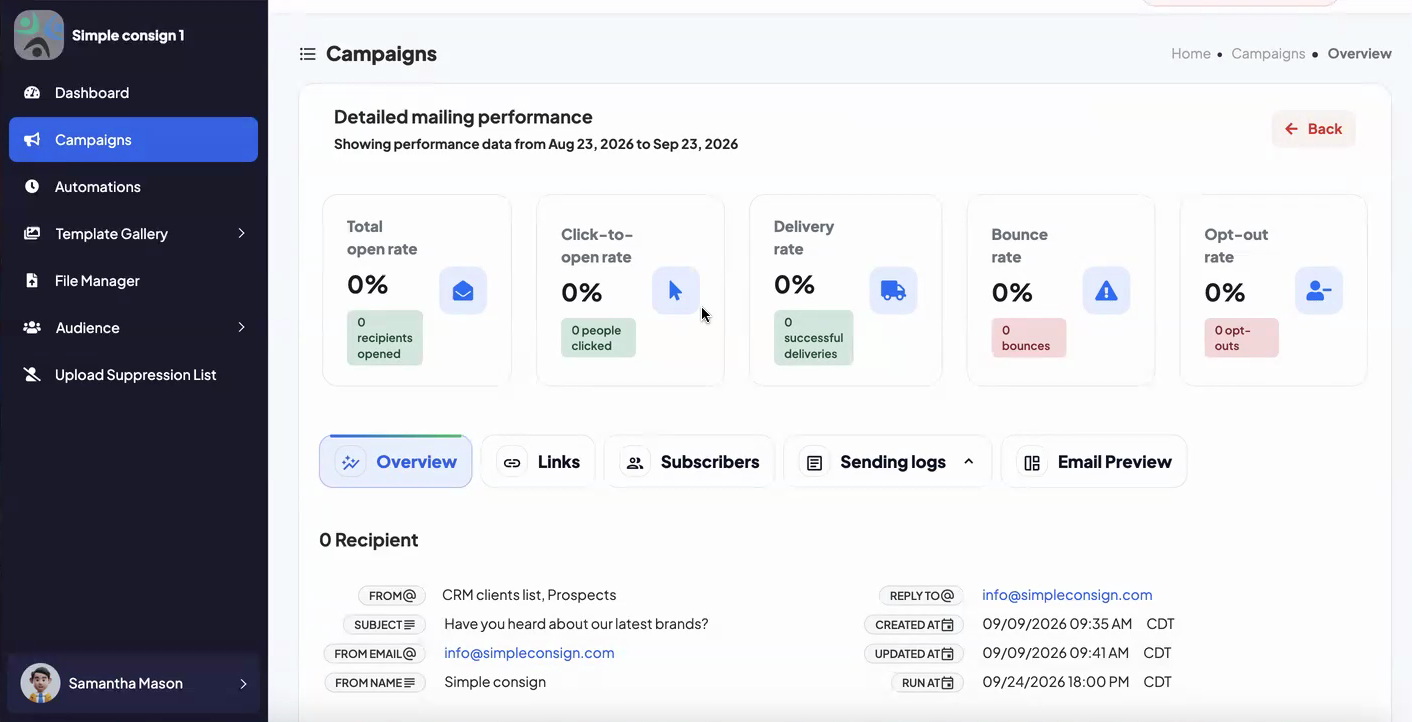Click the CREATED AT label tag
1412x722 pixels.
pos(914,625)
